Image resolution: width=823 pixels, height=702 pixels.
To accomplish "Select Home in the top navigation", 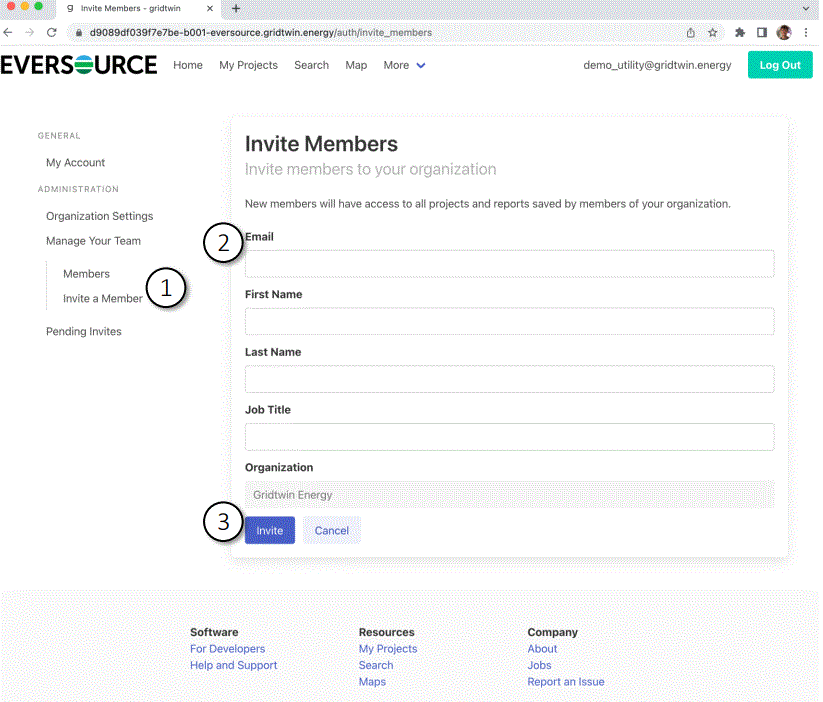I will (187, 65).
